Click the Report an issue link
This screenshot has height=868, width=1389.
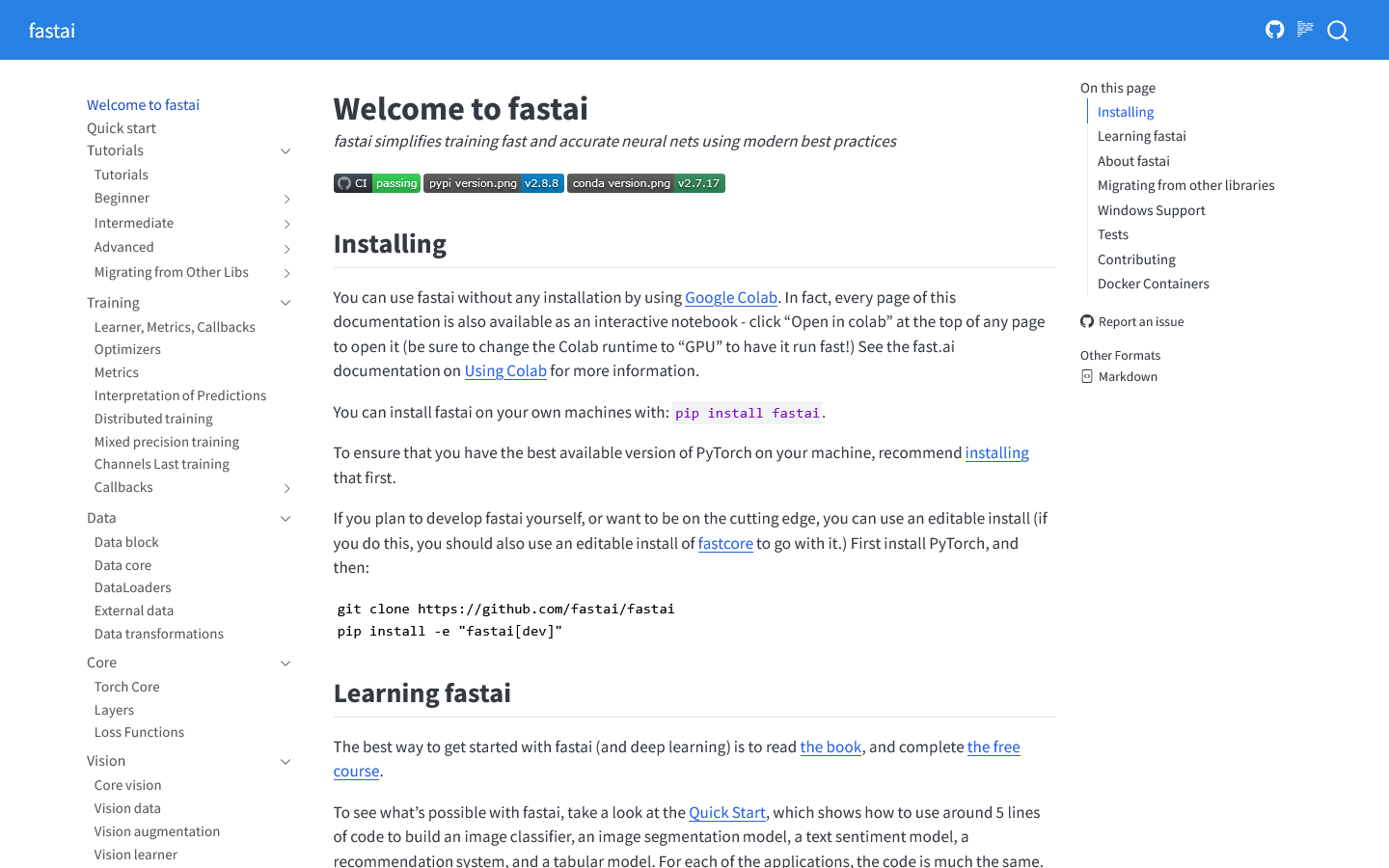(1131, 322)
